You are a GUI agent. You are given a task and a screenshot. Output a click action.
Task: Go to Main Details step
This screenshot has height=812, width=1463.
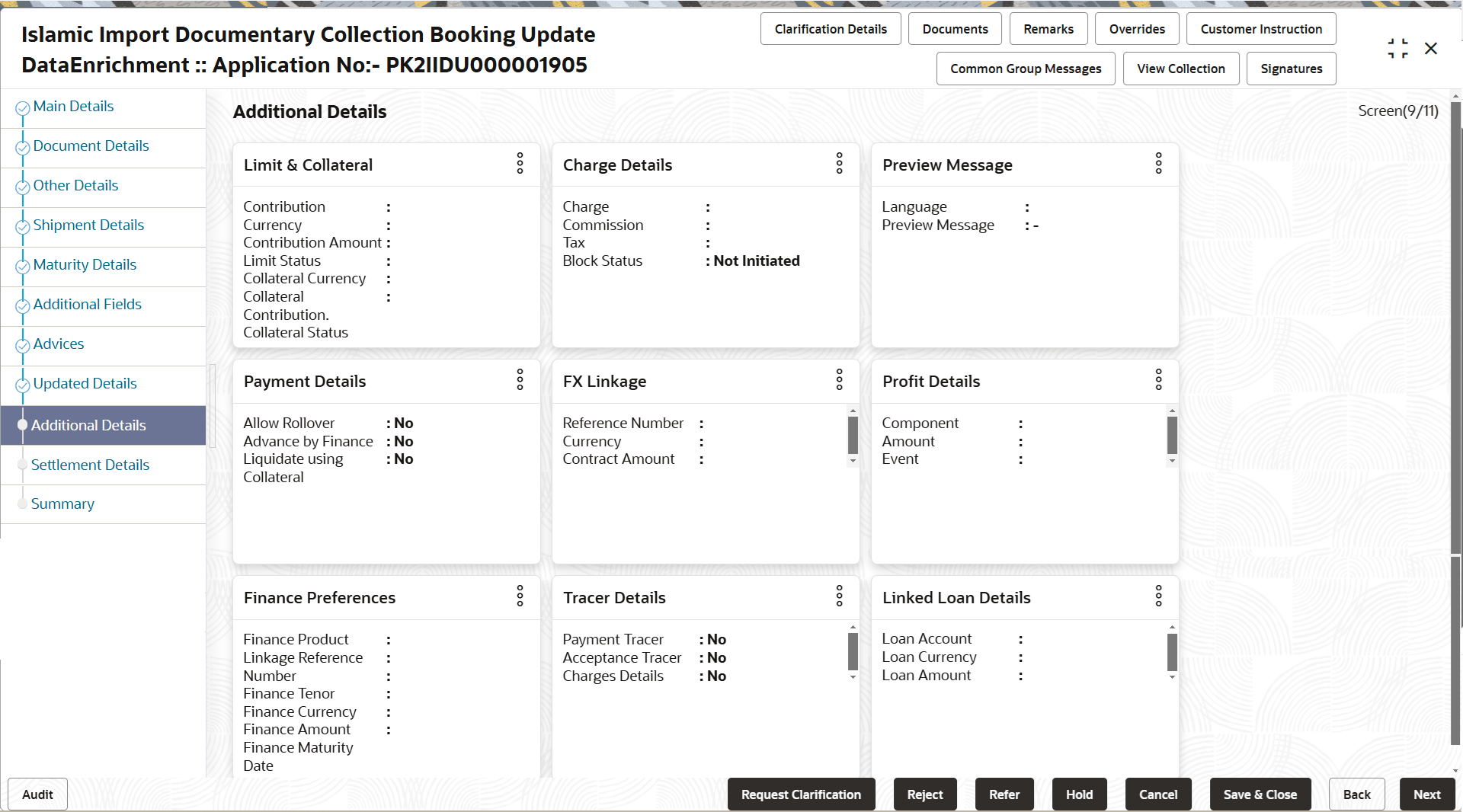pyautogui.click(x=73, y=107)
